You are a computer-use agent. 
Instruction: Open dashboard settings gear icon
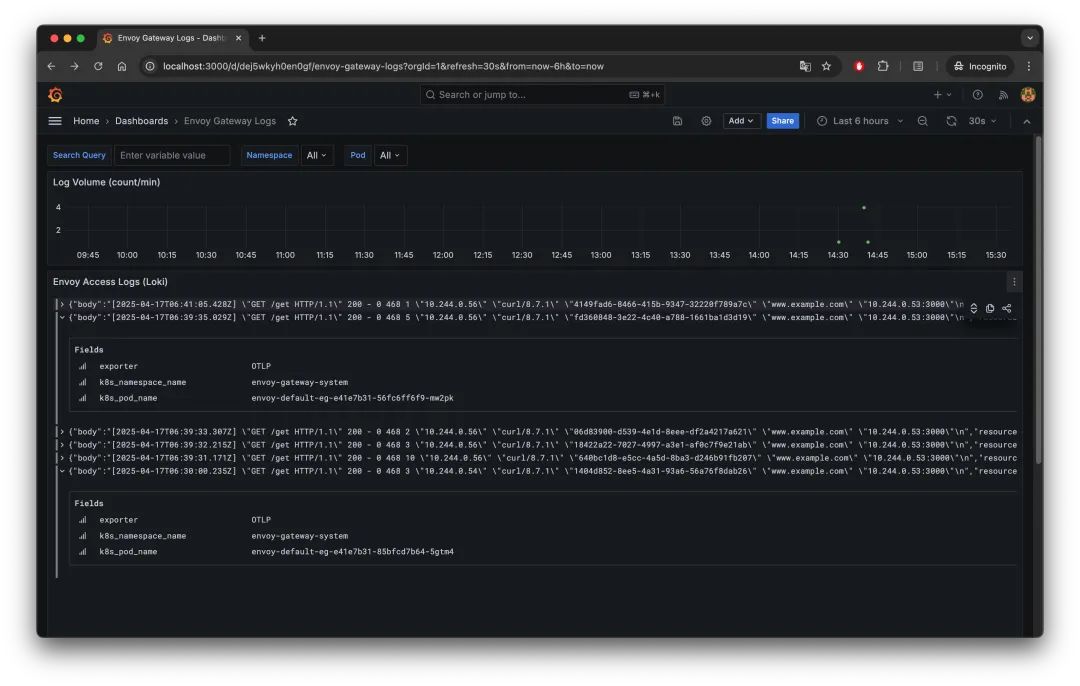(706, 121)
